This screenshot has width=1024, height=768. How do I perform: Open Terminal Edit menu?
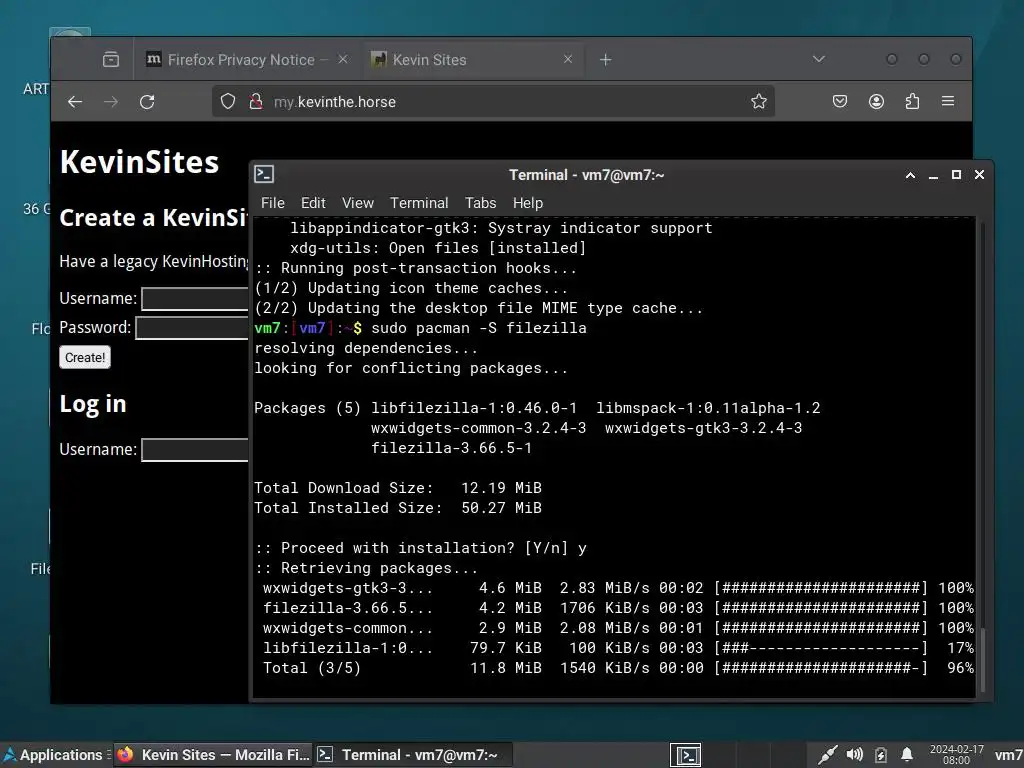pos(313,203)
